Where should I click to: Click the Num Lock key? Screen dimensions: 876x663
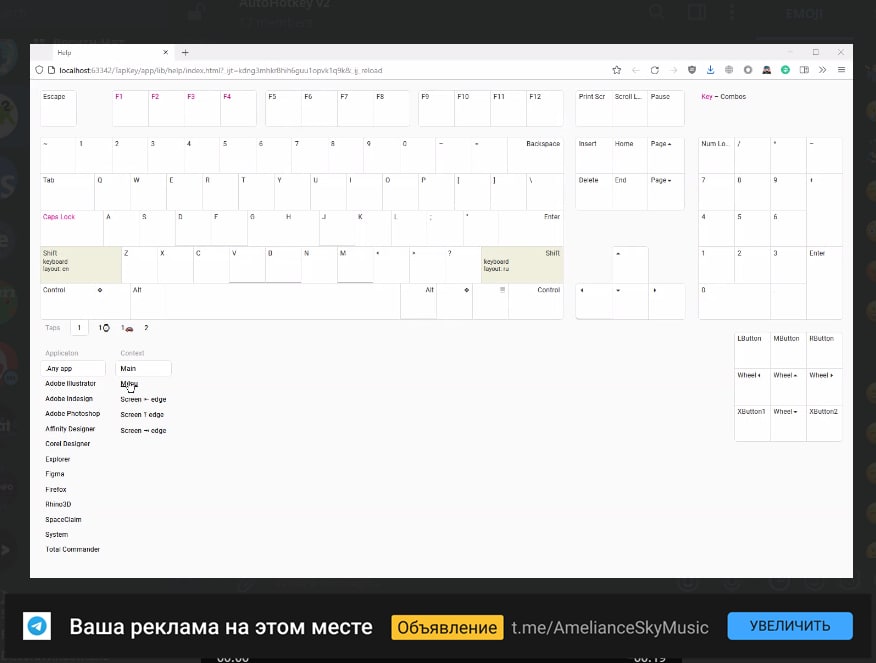tap(716, 155)
